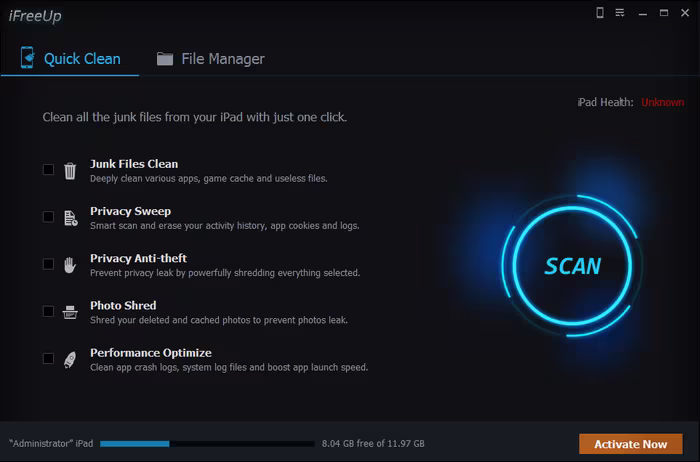Click 'Shred your deleted and cached photos' text
Screen dimensions: 700x462
click(219, 320)
